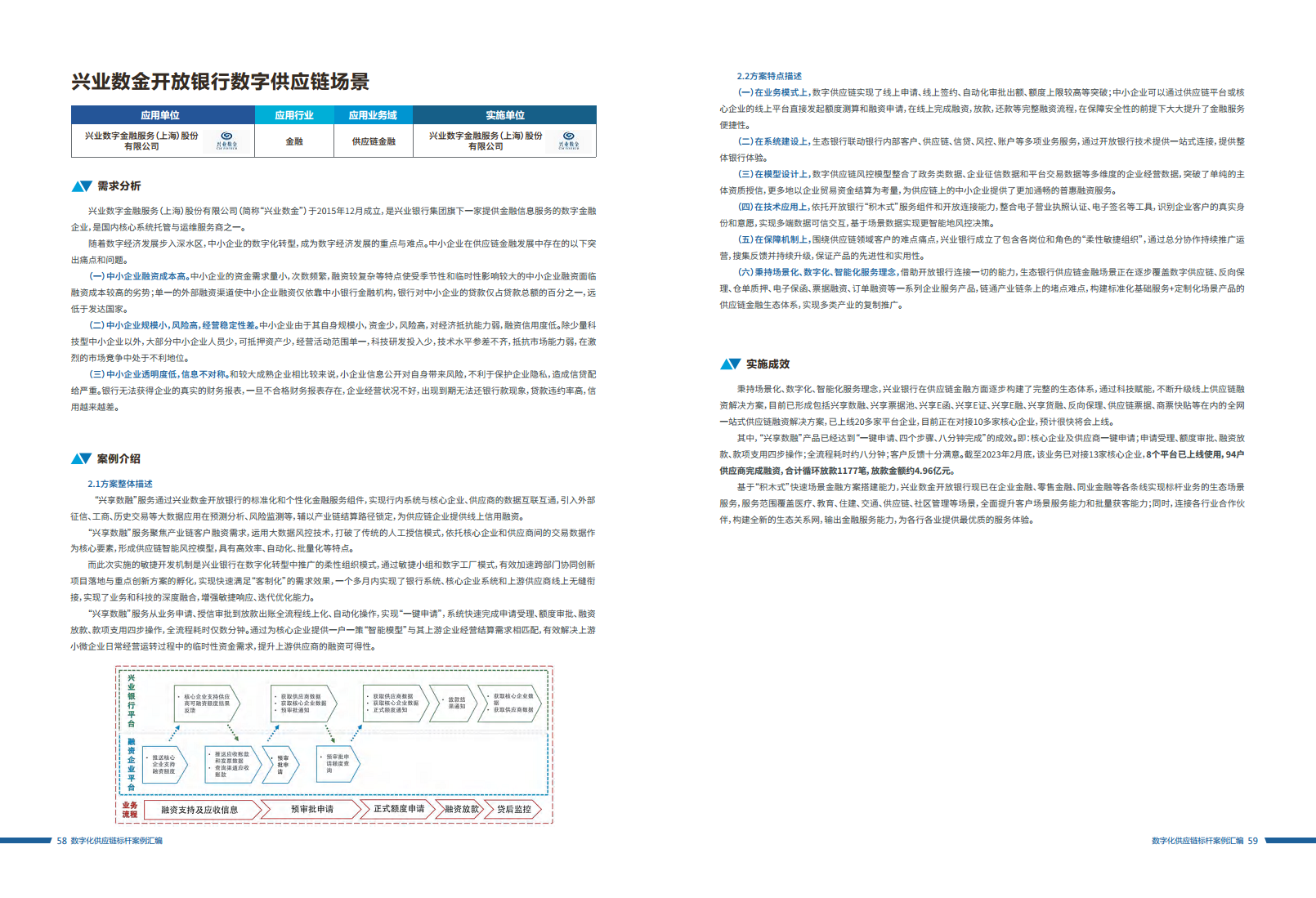Click the bold text (三)中小企业透明度低

(x=132, y=374)
